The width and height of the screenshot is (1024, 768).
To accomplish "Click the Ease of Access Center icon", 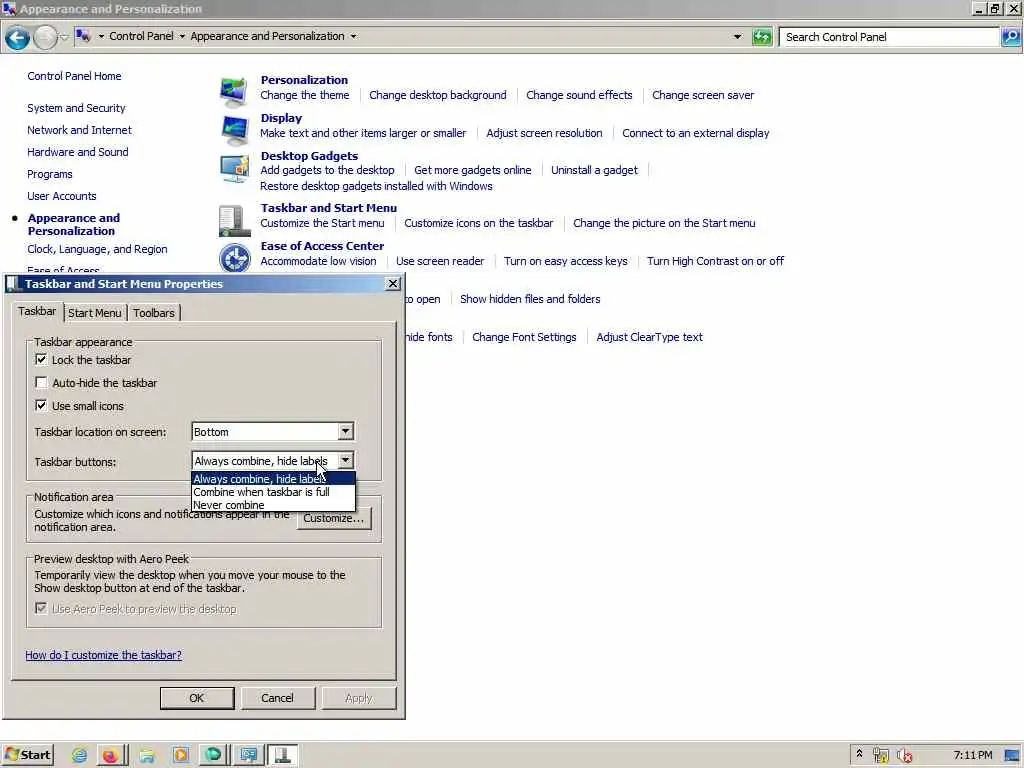I will [234, 258].
